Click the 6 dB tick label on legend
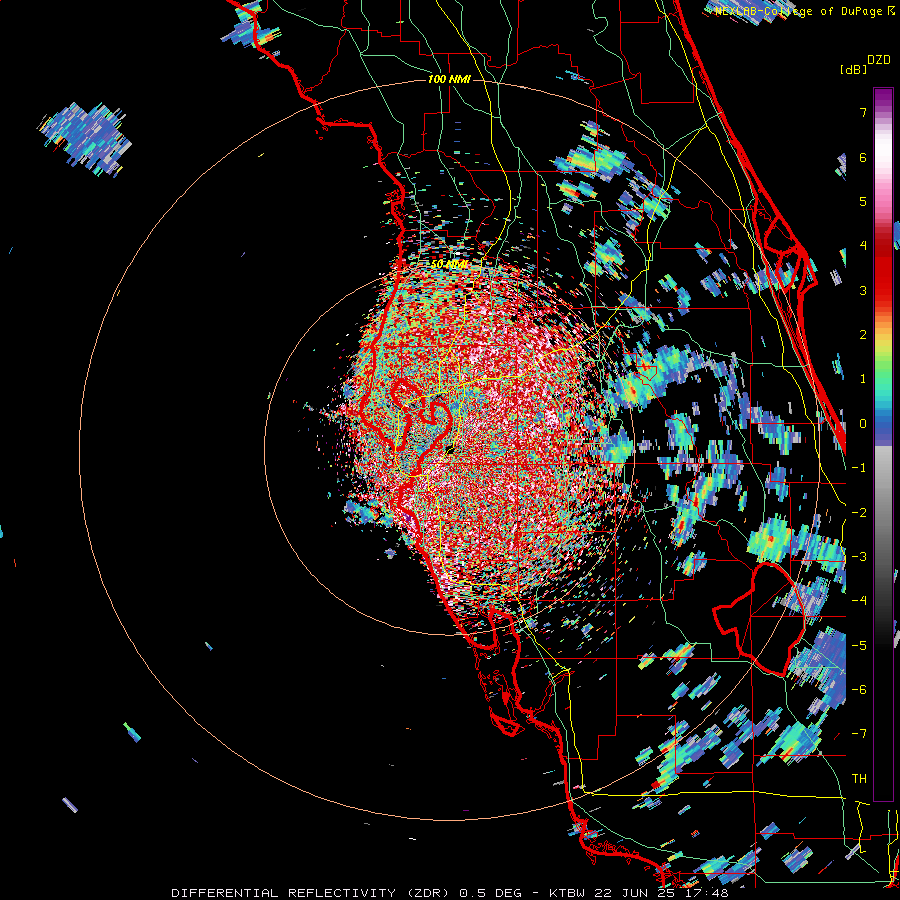 863,157
